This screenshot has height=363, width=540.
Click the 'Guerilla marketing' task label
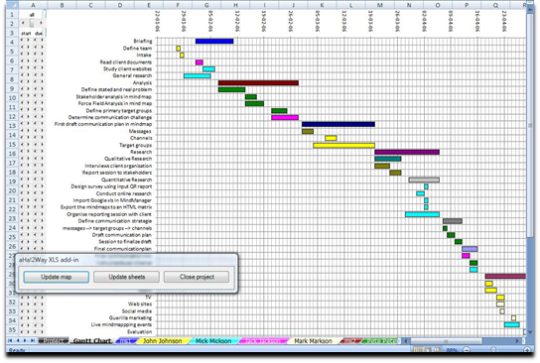[x=130, y=318]
